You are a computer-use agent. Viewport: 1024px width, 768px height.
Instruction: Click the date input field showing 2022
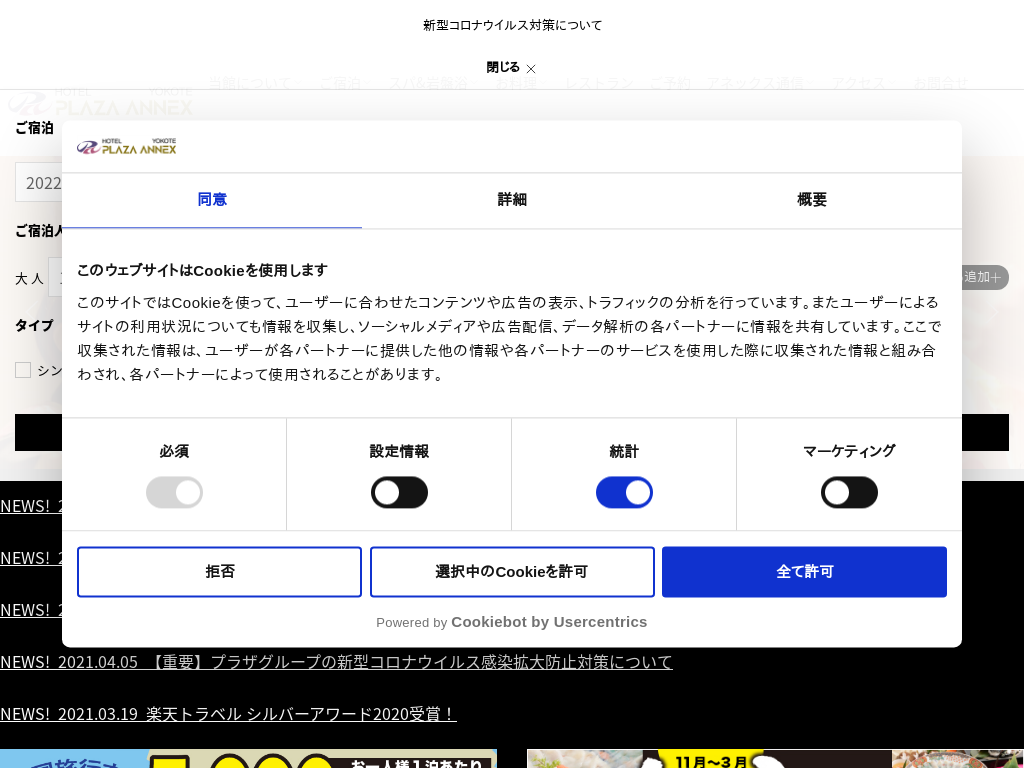point(39,182)
